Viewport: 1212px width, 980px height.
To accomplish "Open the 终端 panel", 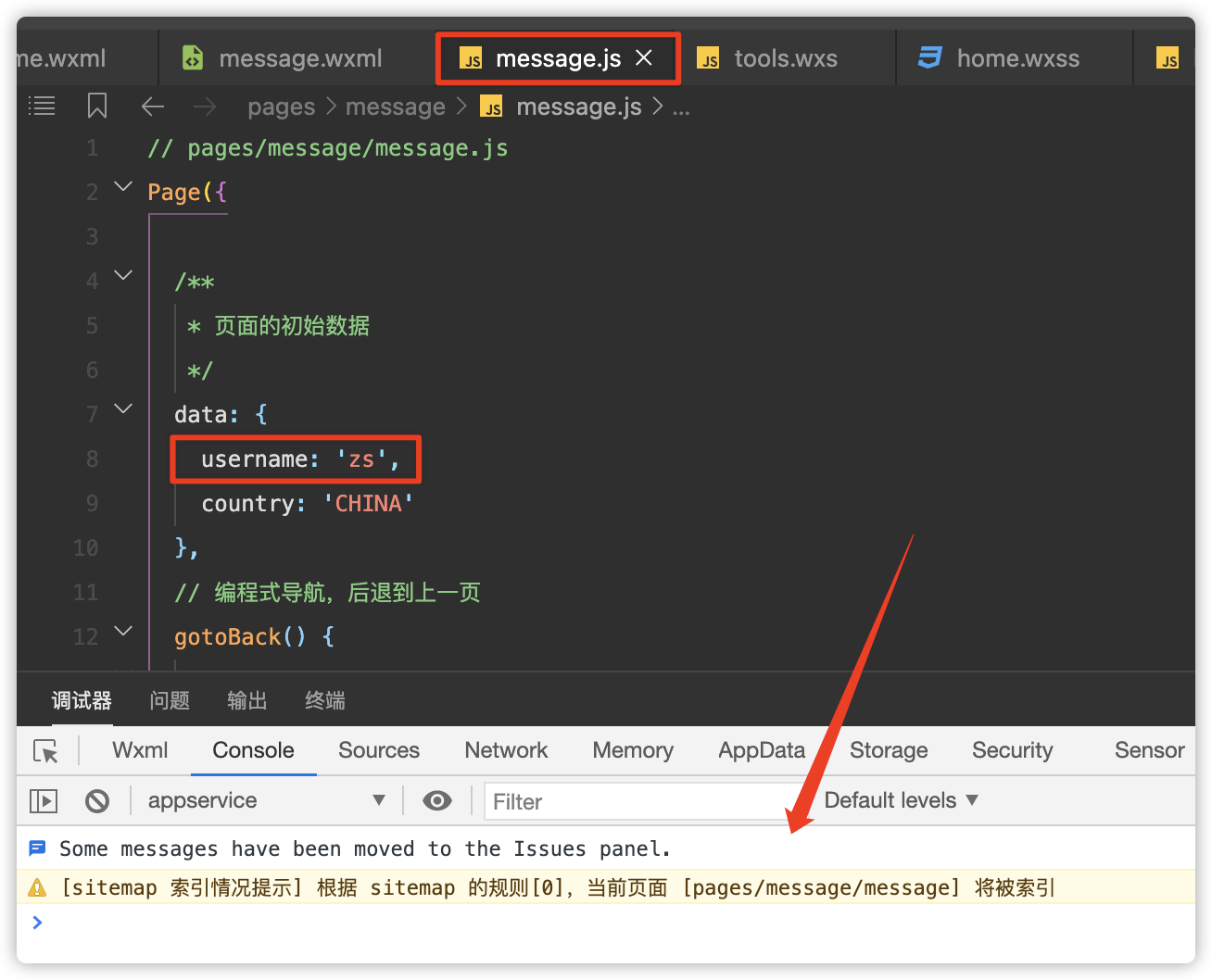I will tap(324, 701).
